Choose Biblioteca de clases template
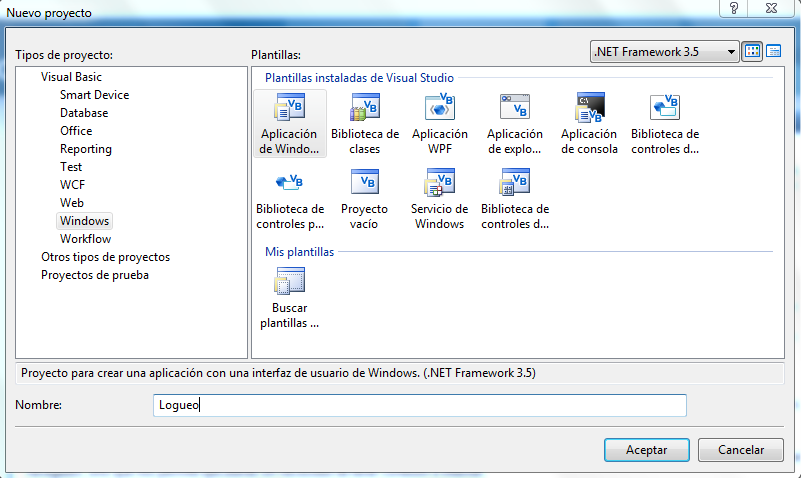The image size is (801, 478). tap(365, 124)
